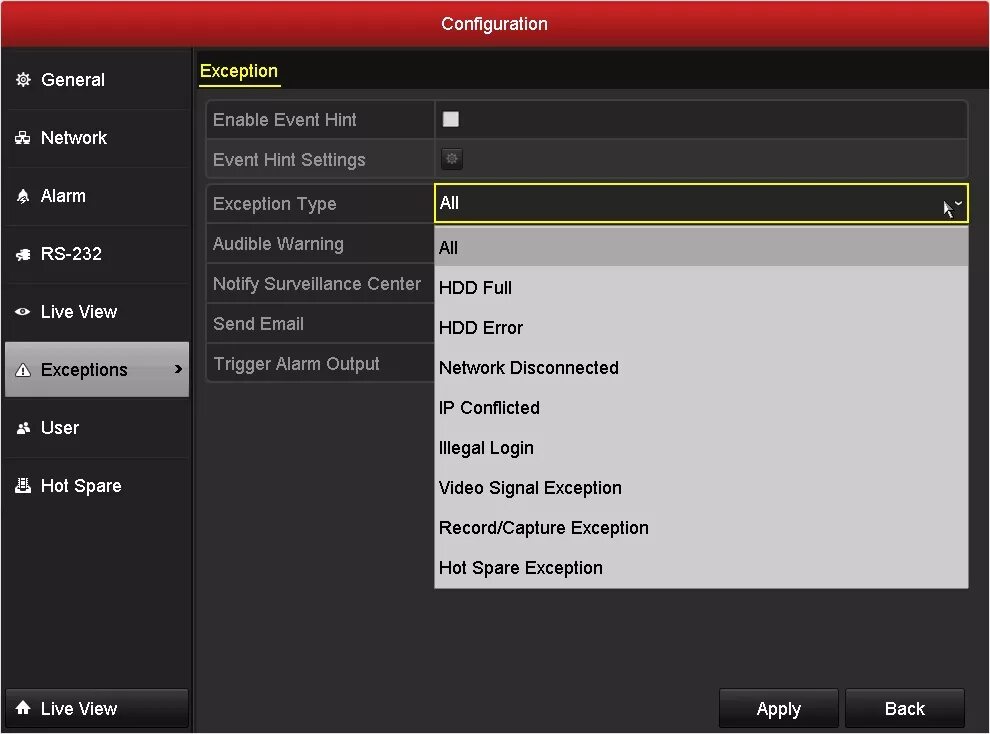Viewport: 990px width, 734px height.
Task: Click the User people icon in sidebar
Action: 23,428
